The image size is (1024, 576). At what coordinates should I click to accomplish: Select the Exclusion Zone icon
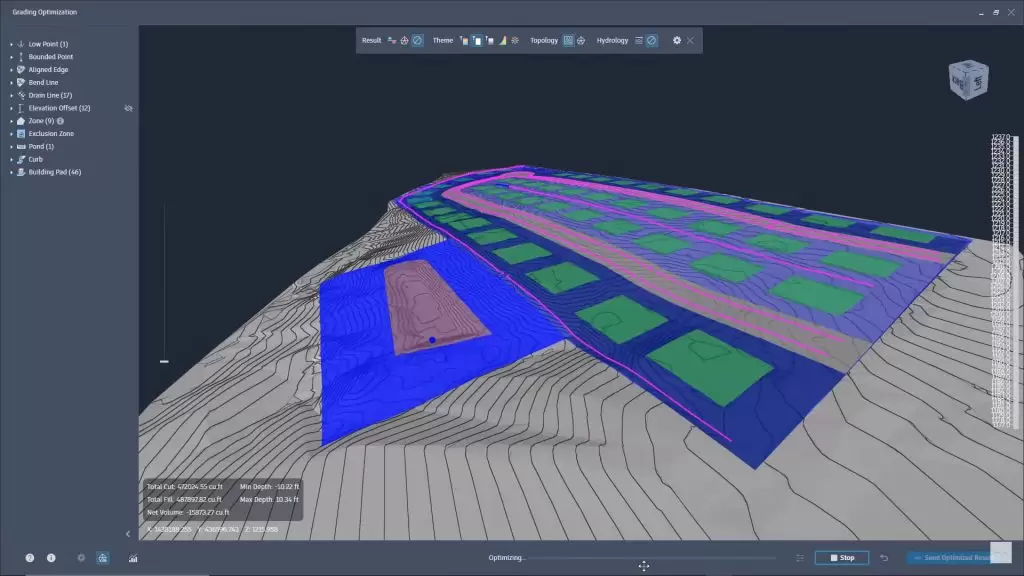pyautogui.click(x=20, y=134)
